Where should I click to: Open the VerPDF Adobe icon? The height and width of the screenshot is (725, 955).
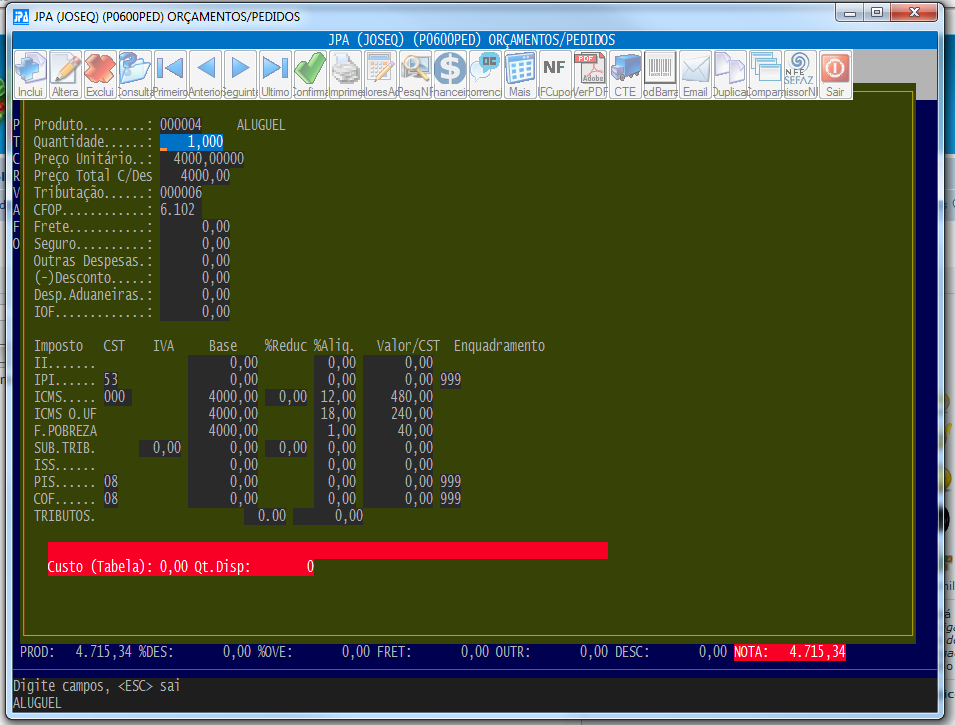point(589,75)
